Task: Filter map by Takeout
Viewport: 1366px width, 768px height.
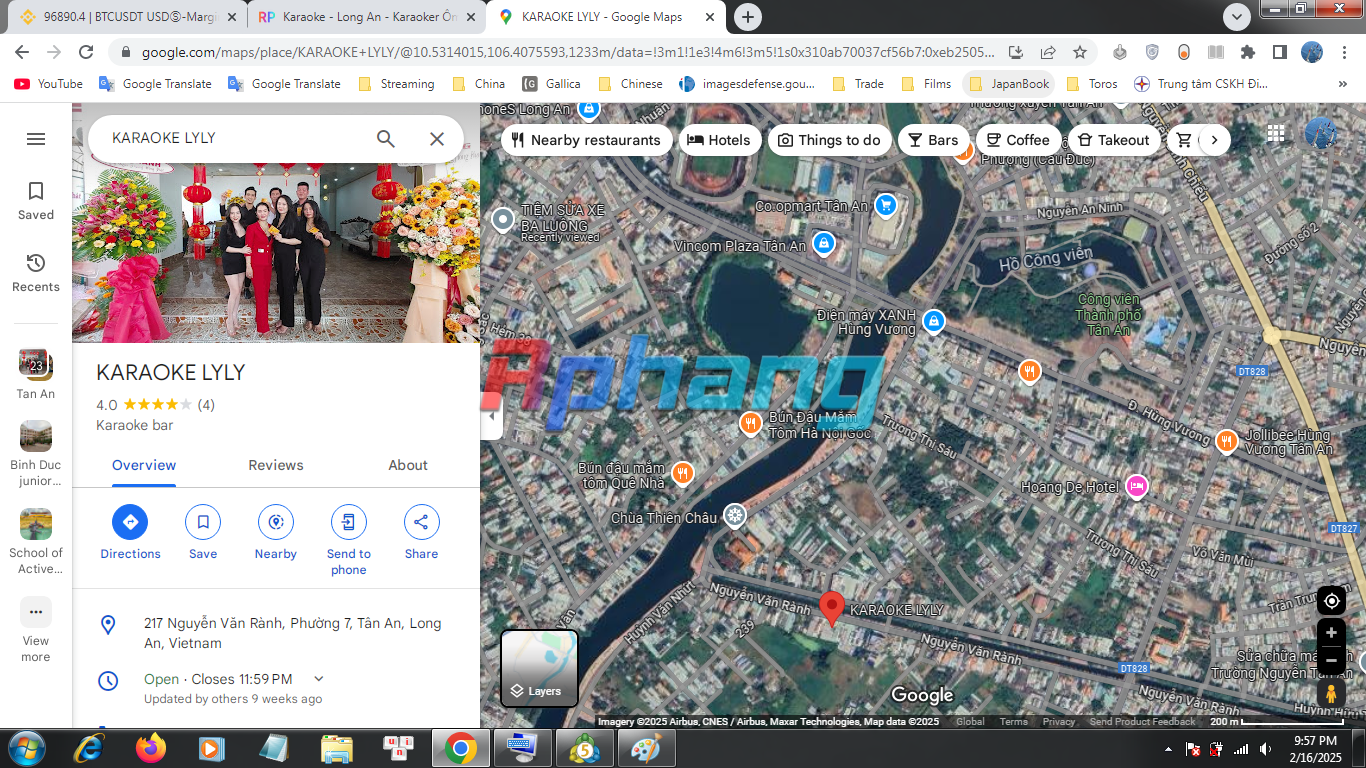Action: pyautogui.click(x=1114, y=140)
